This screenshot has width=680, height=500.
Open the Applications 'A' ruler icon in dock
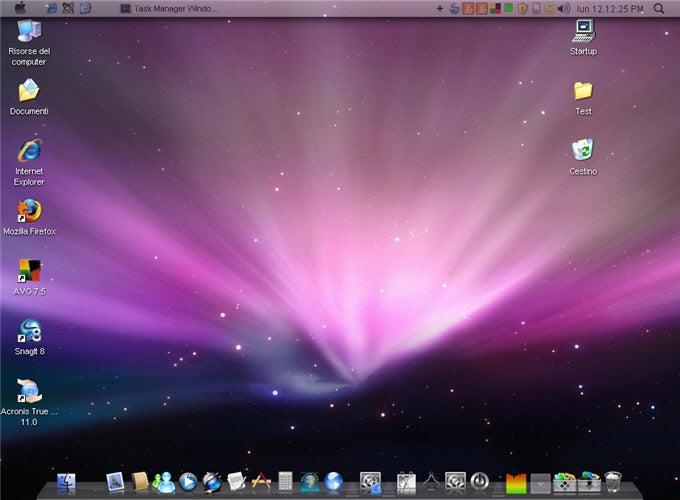click(261, 482)
